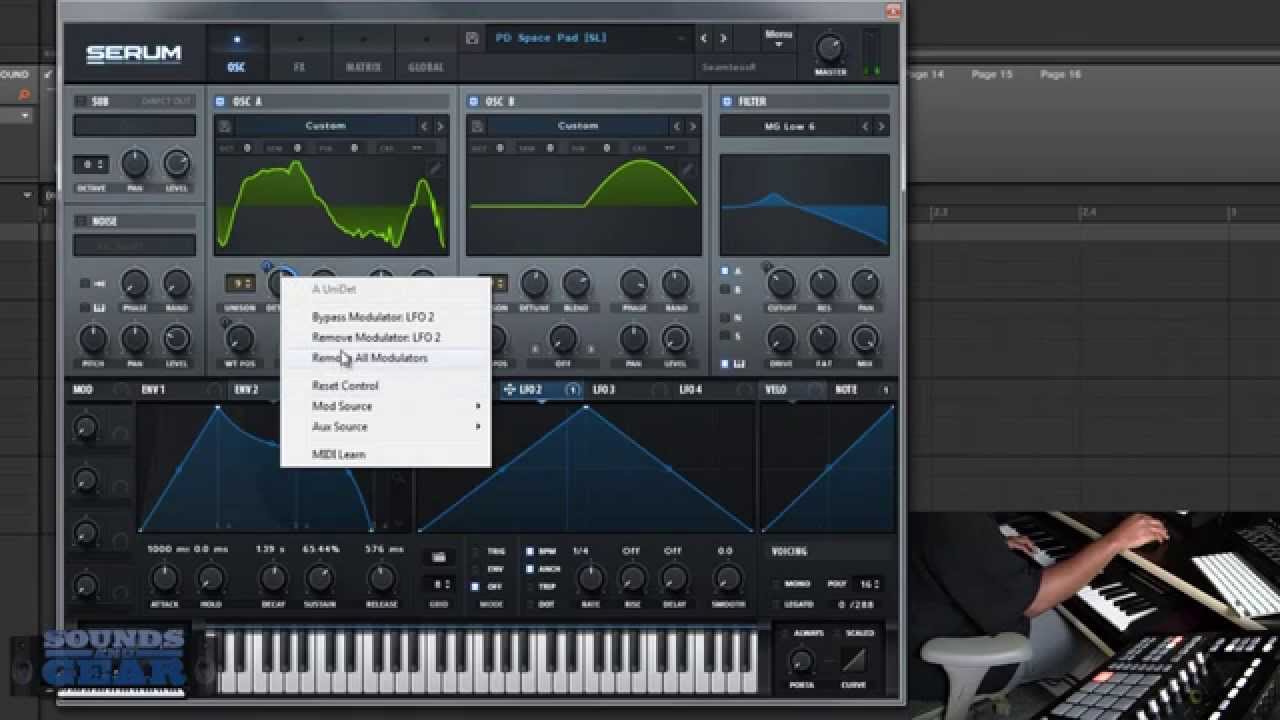Select next OSC A wavetable arrow

tap(439, 126)
